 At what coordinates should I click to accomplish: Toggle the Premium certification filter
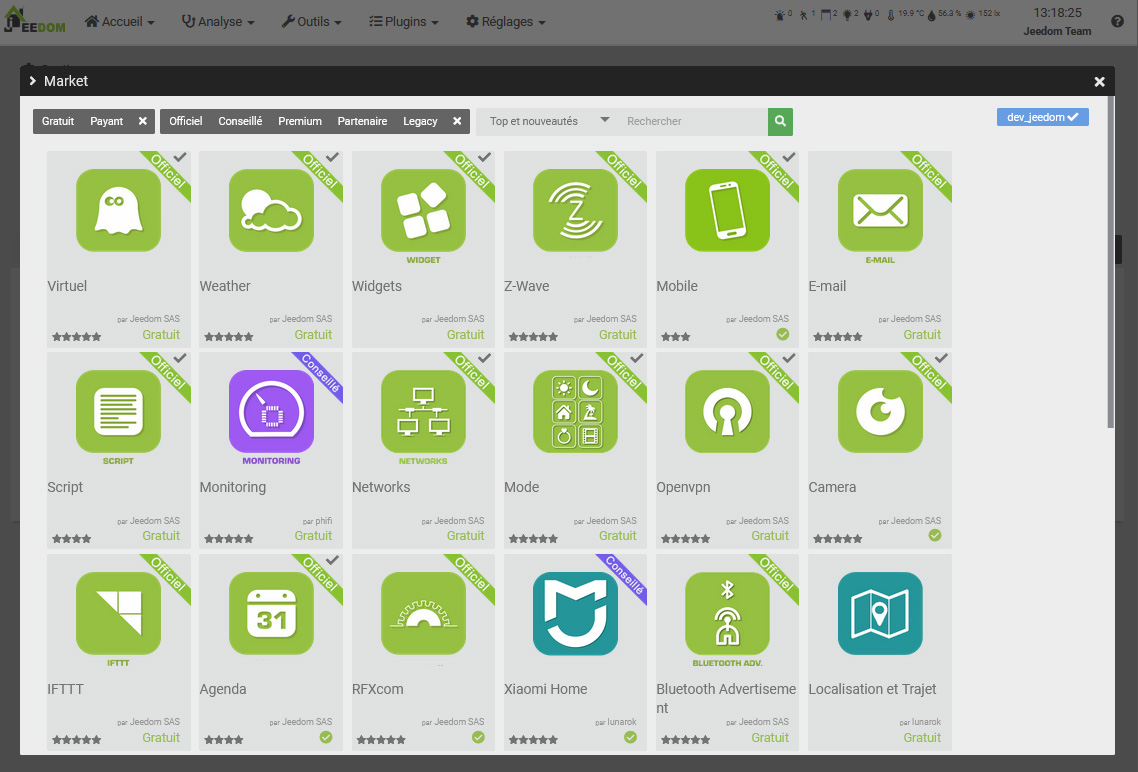(300, 121)
